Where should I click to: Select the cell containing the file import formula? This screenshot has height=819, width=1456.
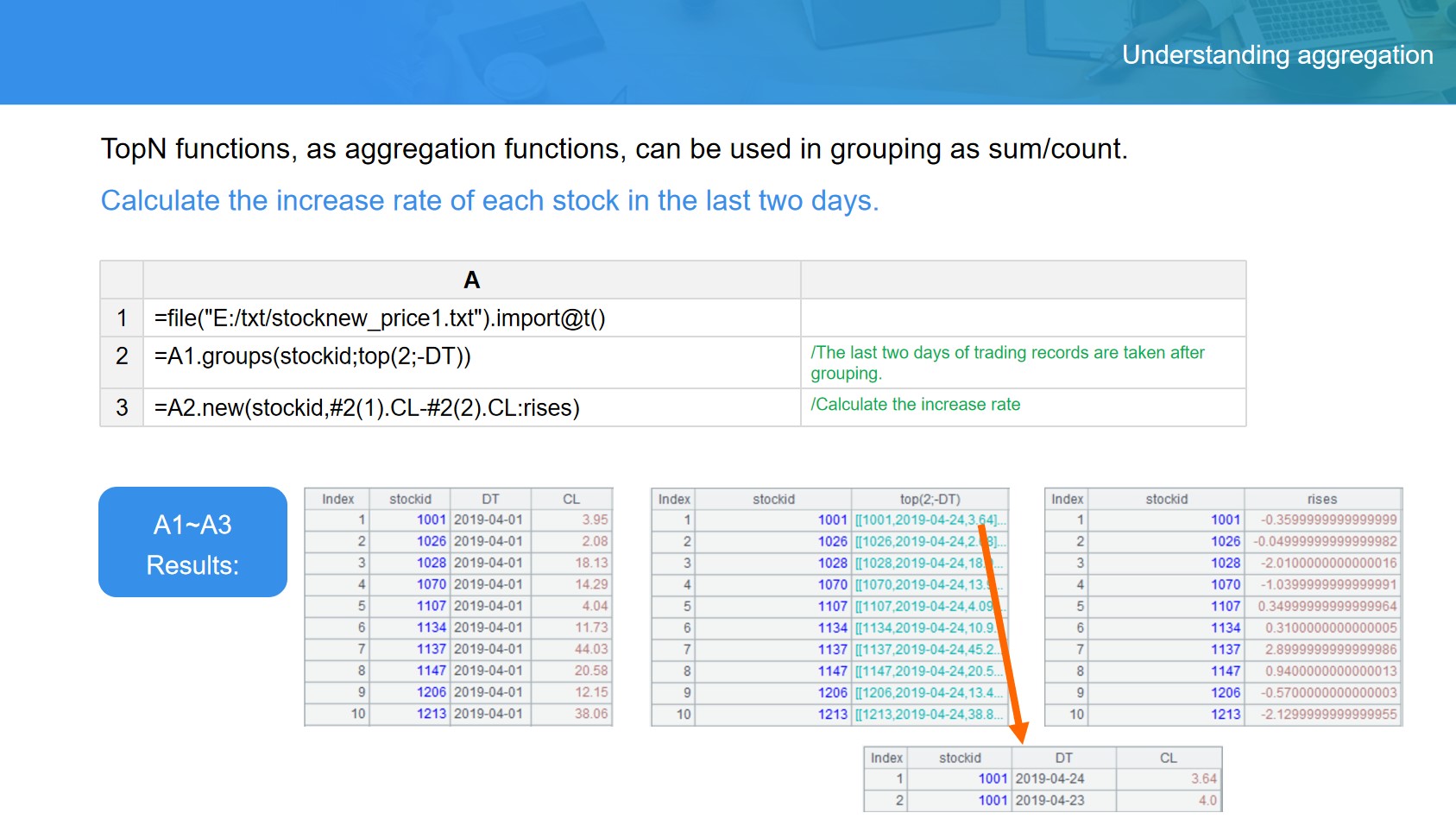(470, 318)
